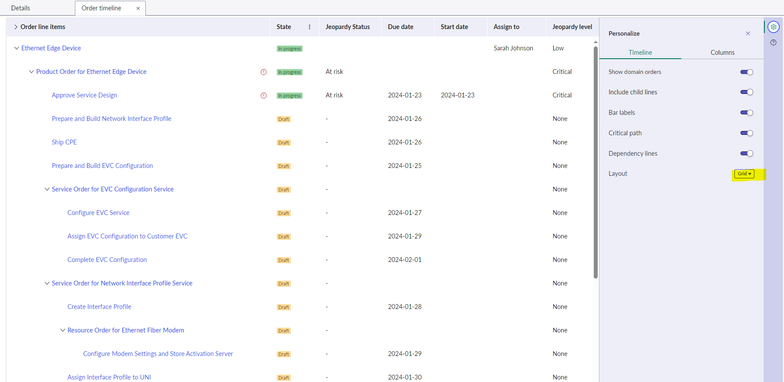Viewport: 784px width, 382px height.
Task: Open Resource Order for Ethernet Fiber Modem
Action: [x=126, y=330]
